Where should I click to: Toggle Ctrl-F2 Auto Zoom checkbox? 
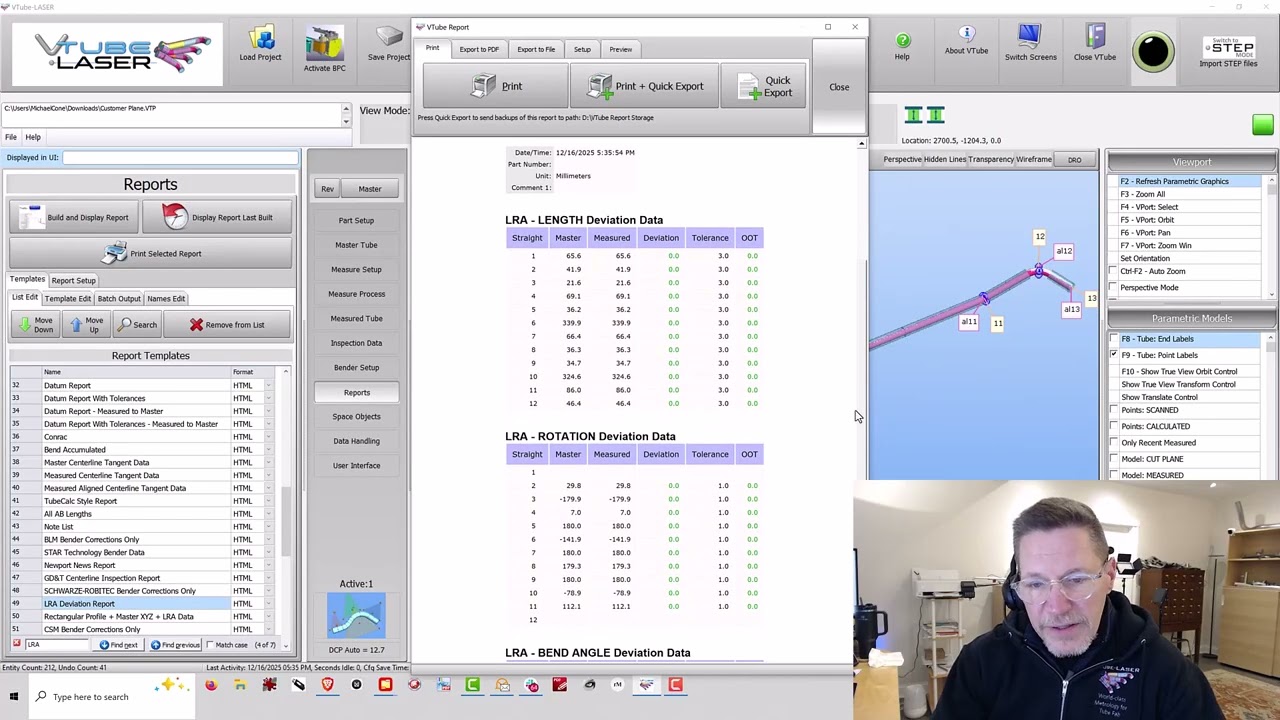click(x=1113, y=271)
